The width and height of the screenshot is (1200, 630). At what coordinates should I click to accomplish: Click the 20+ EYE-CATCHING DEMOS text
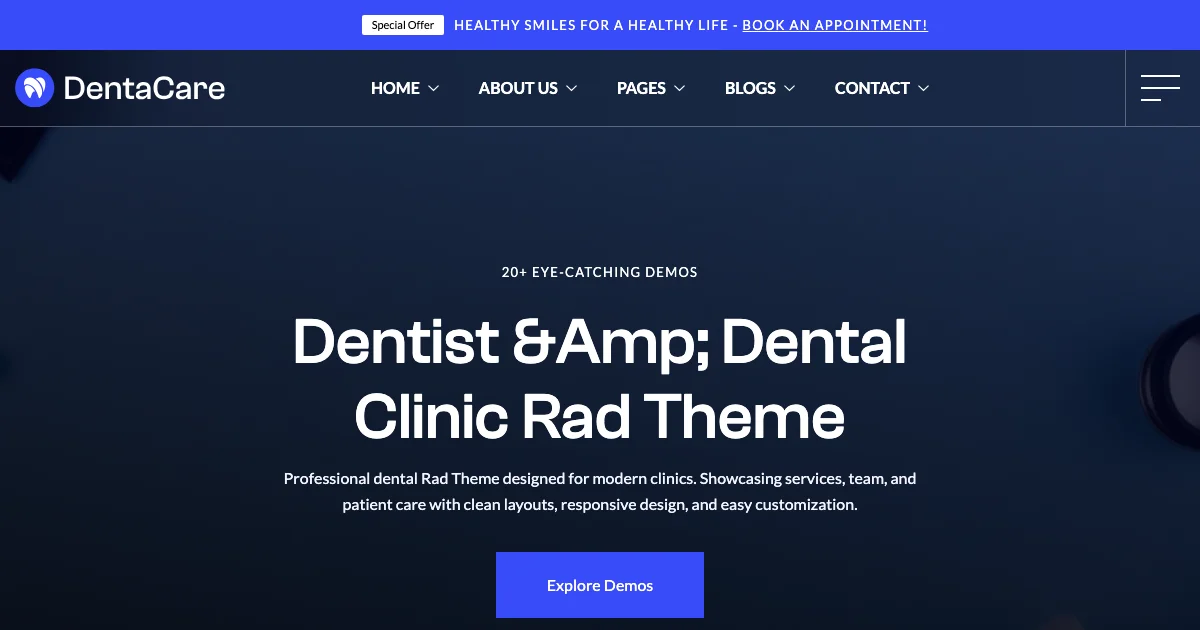[x=600, y=272]
